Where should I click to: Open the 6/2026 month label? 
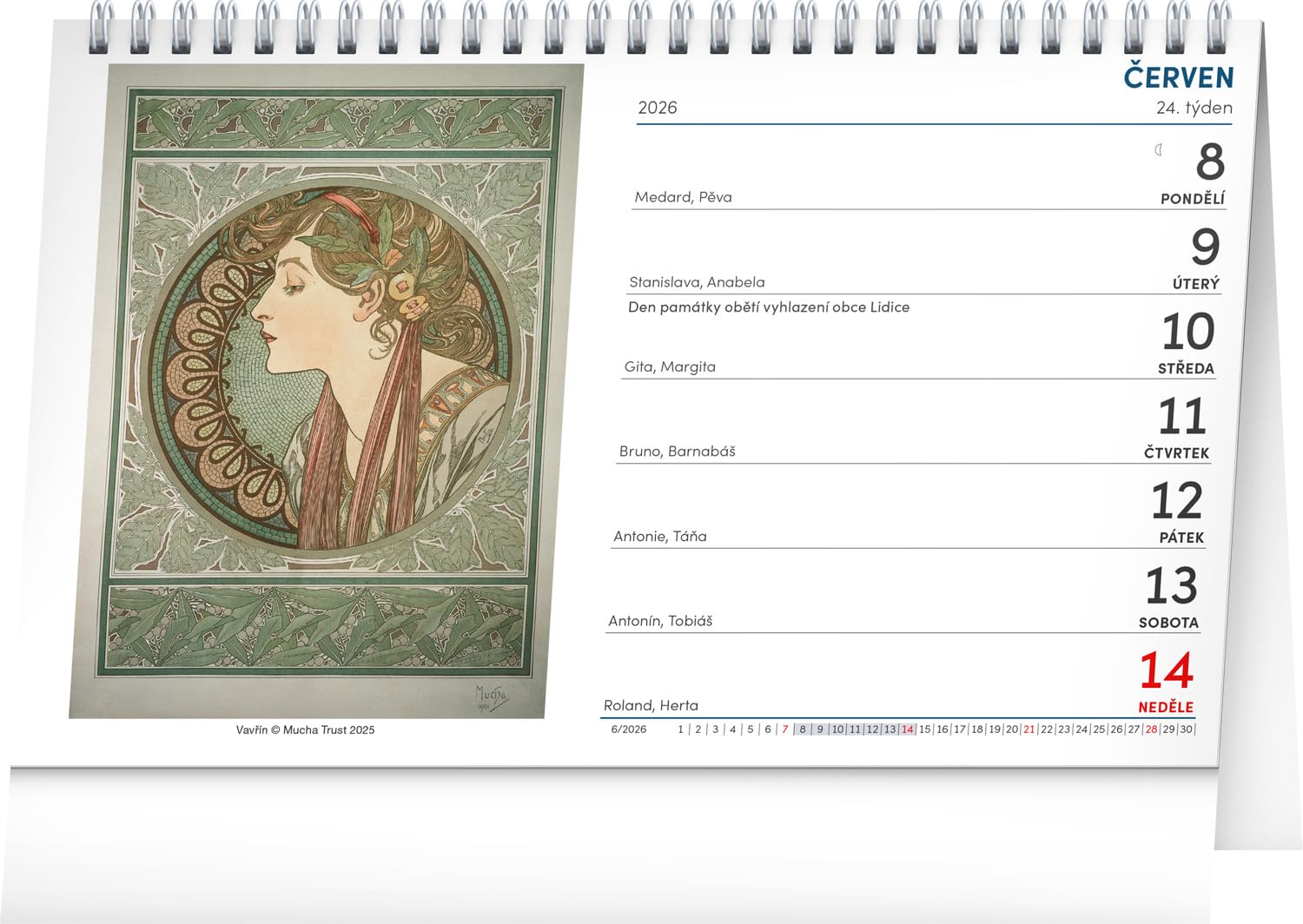(630, 730)
